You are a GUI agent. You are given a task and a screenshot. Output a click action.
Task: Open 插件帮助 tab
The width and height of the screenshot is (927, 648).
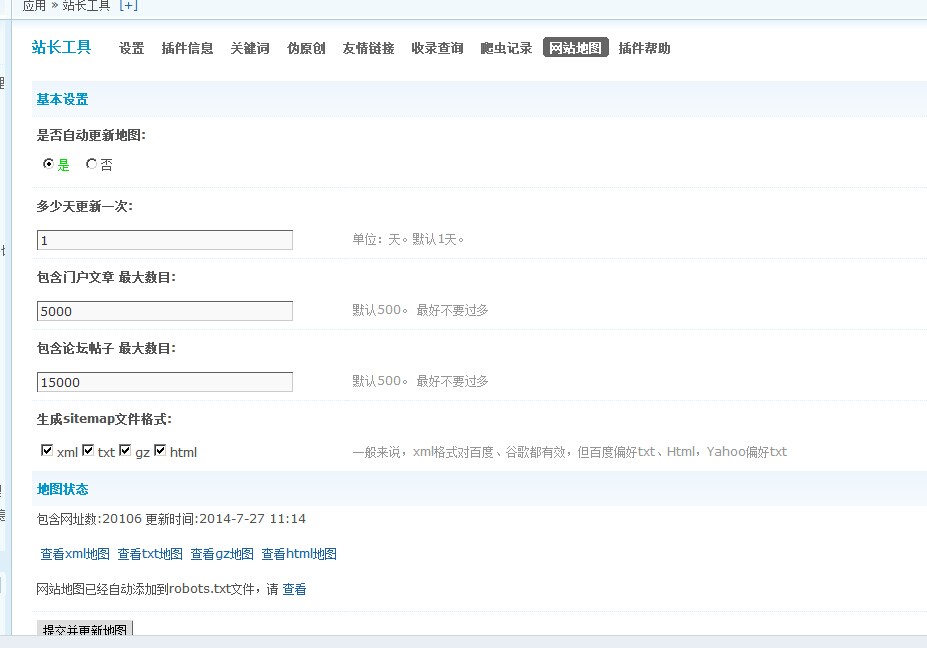(644, 48)
